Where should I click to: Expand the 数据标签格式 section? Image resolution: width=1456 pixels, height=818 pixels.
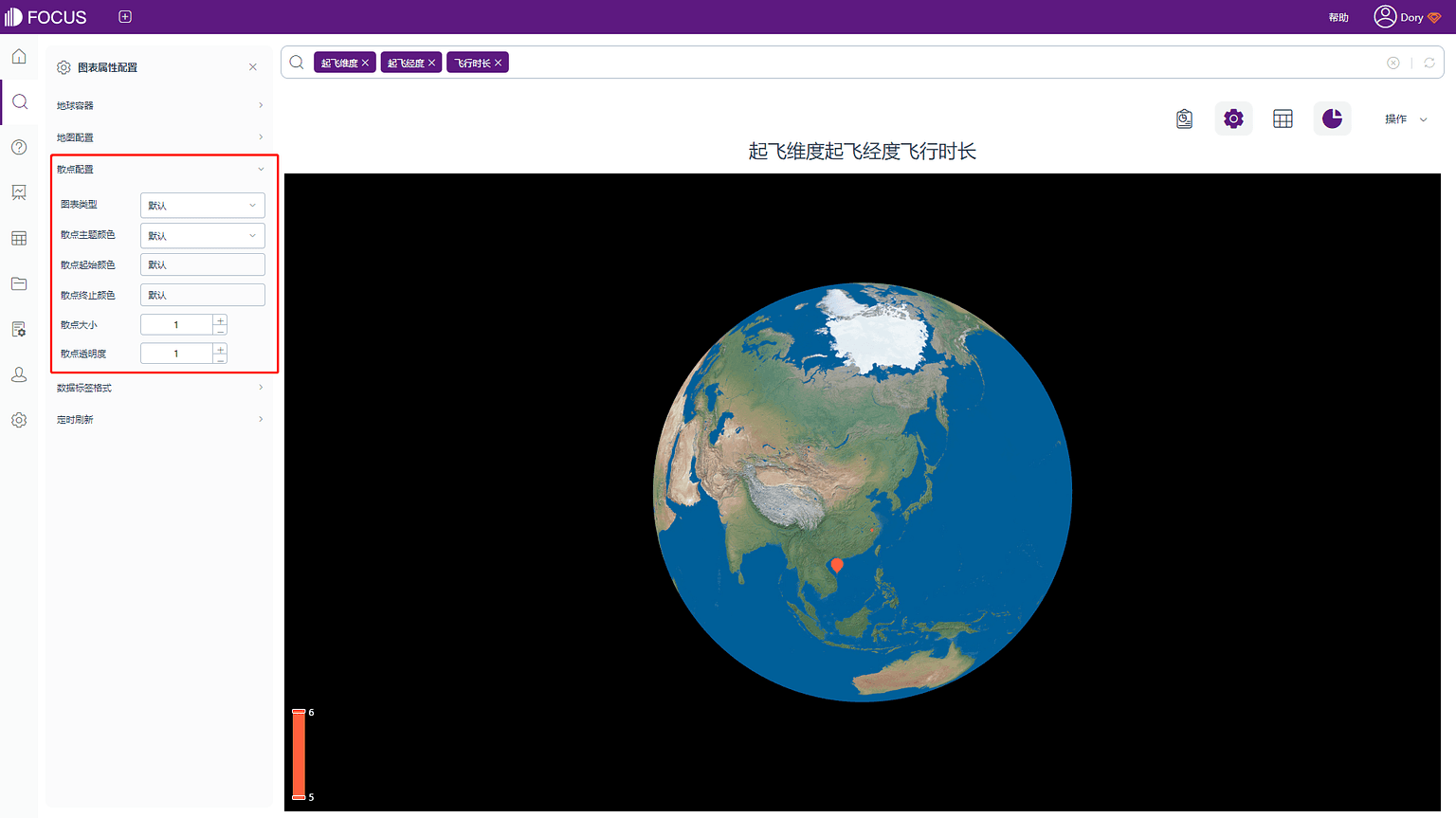(x=159, y=388)
